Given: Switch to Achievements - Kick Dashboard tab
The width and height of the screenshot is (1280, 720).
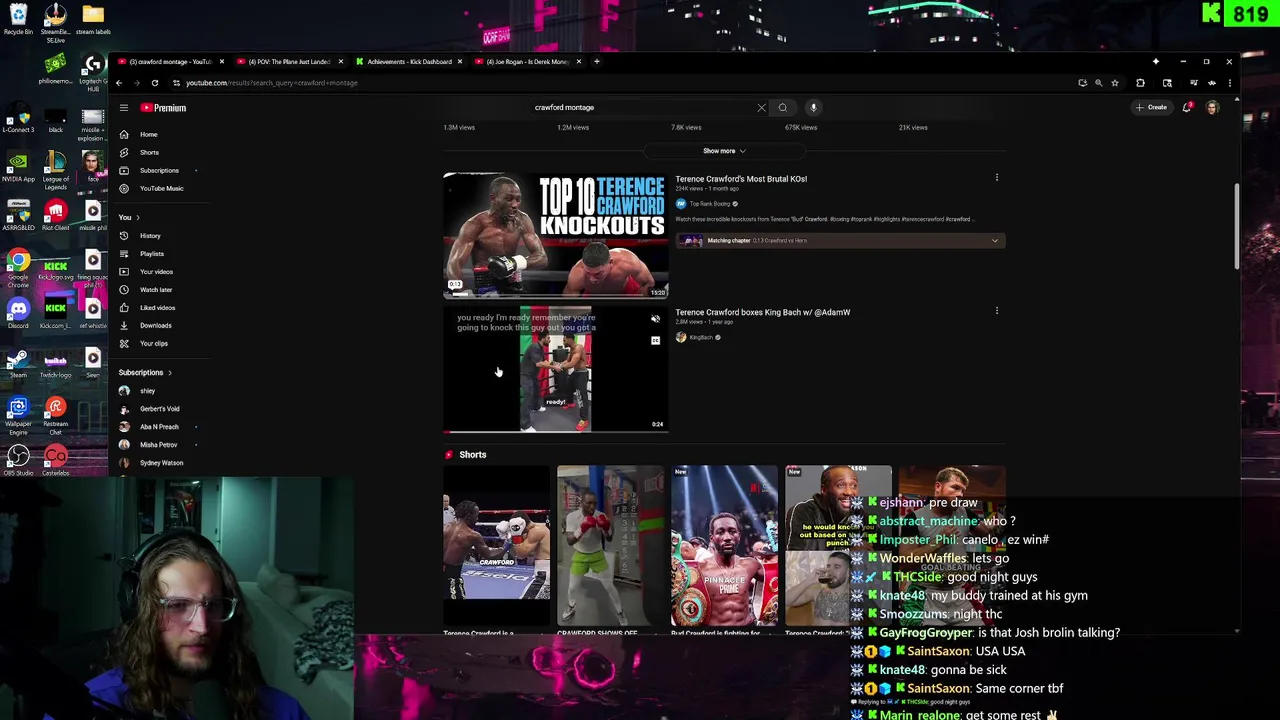Looking at the screenshot, I should point(409,62).
